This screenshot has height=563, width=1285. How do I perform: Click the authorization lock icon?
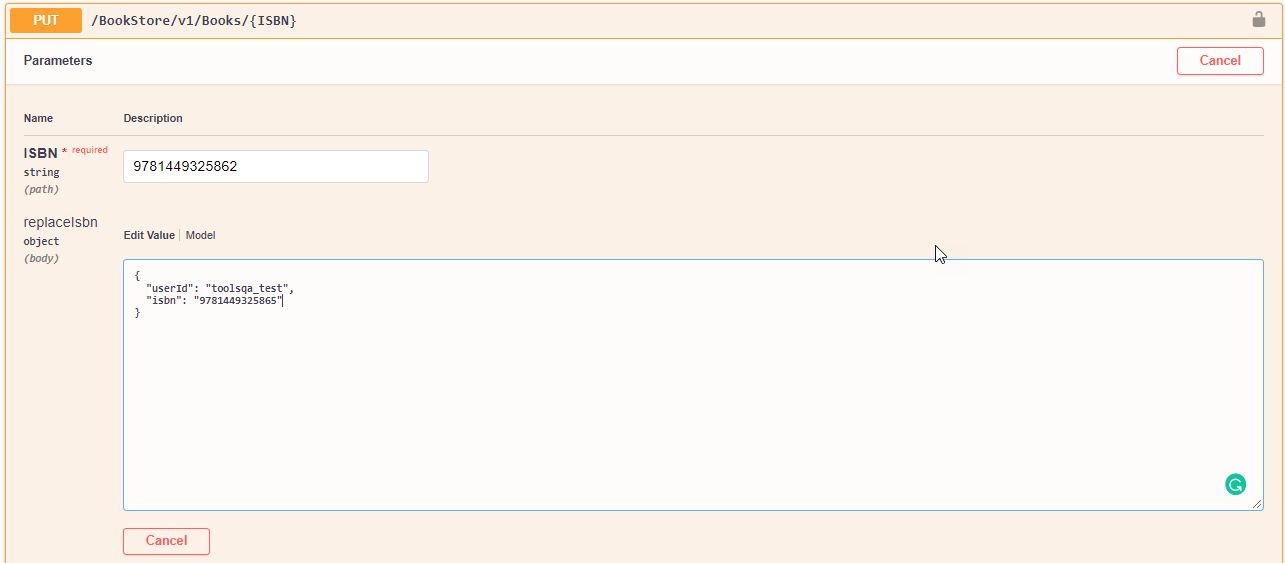tap(1258, 19)
